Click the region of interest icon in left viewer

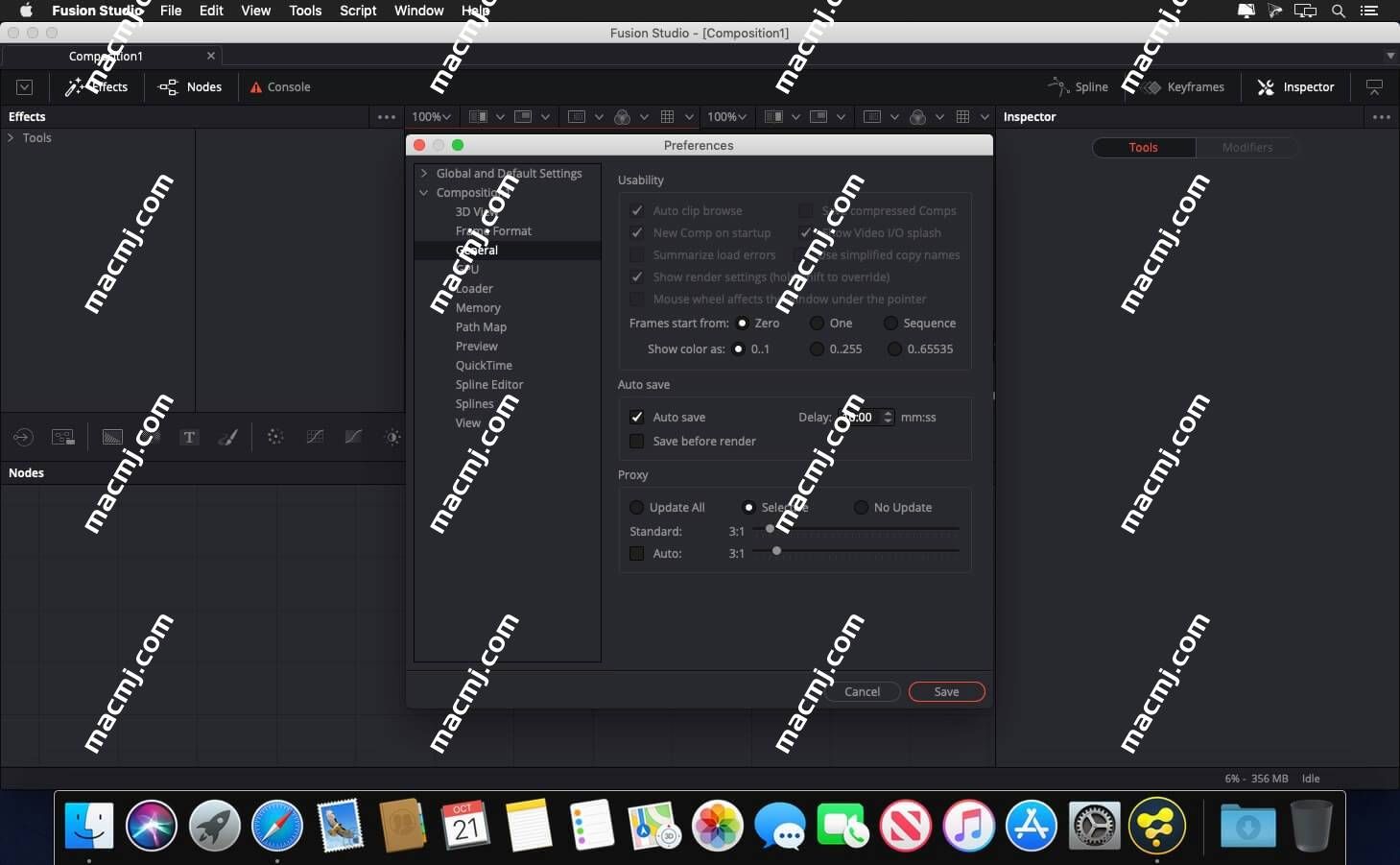pyautogui.click(x=577, y=116)
